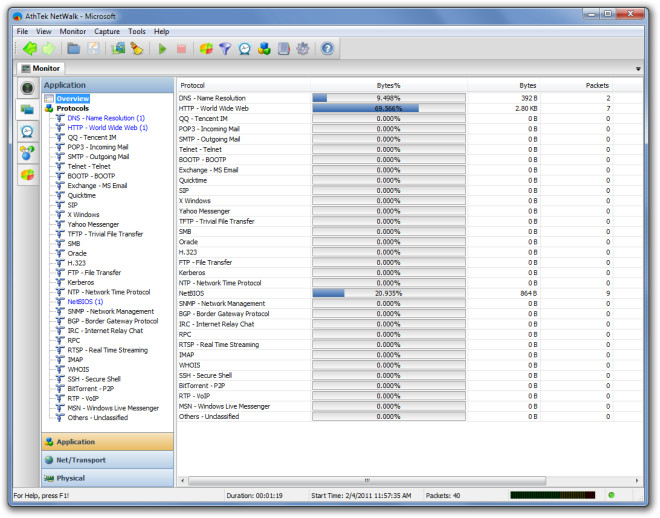The height and width of the screenshot is (518, 660).
Task: Click the horizontal scrollbar thumb
Action: click(x=367, y=481)
